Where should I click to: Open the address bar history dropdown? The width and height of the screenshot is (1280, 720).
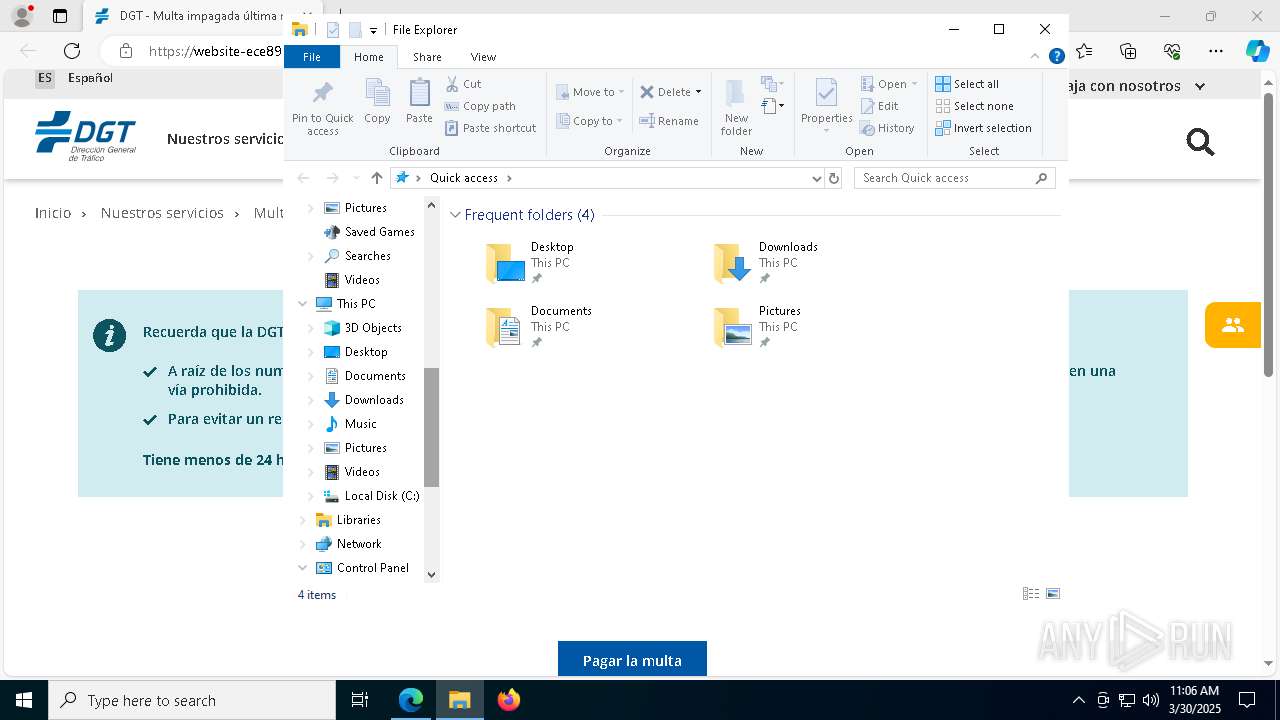point(817,178)
